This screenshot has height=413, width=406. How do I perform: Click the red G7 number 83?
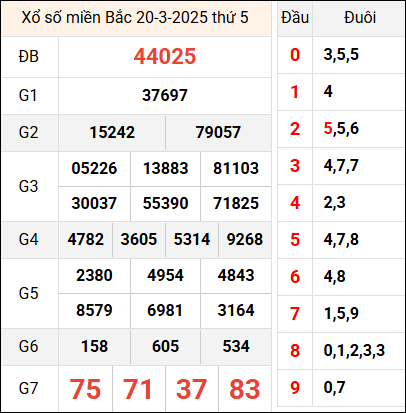(245, 389)
